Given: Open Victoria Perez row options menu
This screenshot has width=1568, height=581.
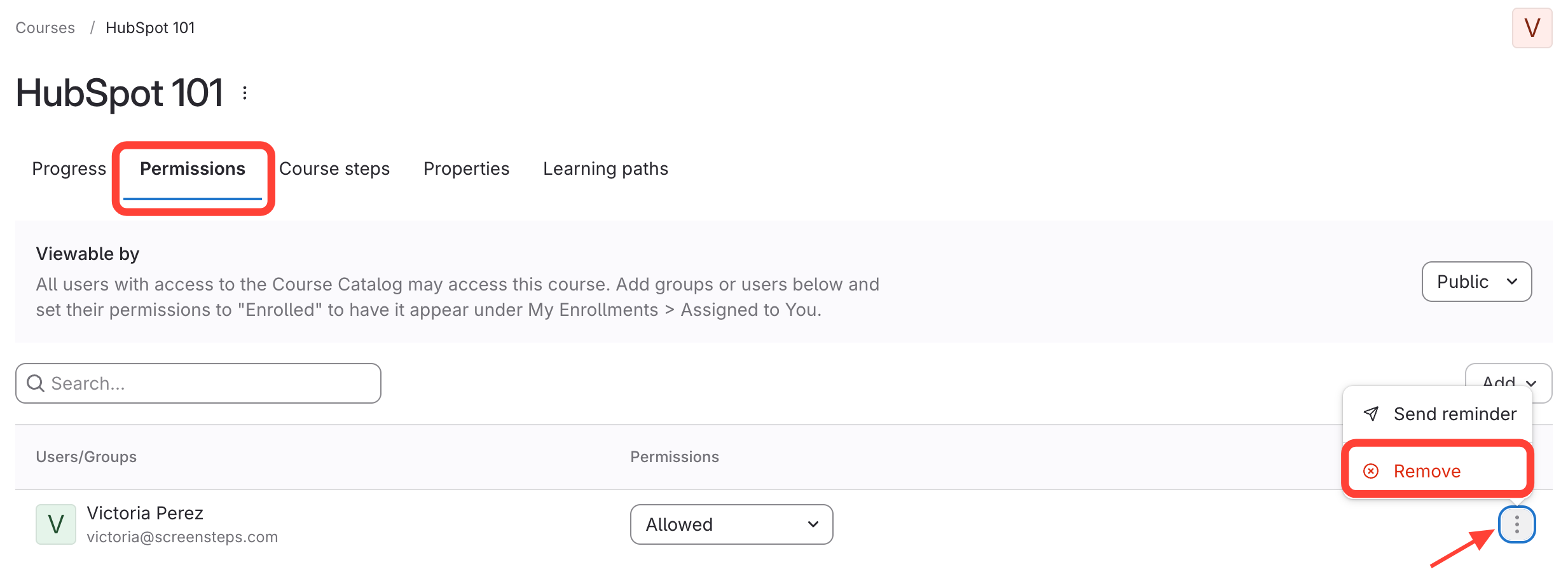Looking at the screenshot, I should pos(1516,524).
